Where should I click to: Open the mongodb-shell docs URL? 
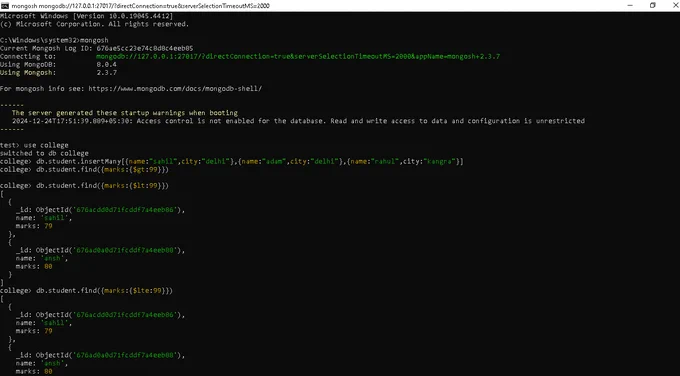point(175,88)
